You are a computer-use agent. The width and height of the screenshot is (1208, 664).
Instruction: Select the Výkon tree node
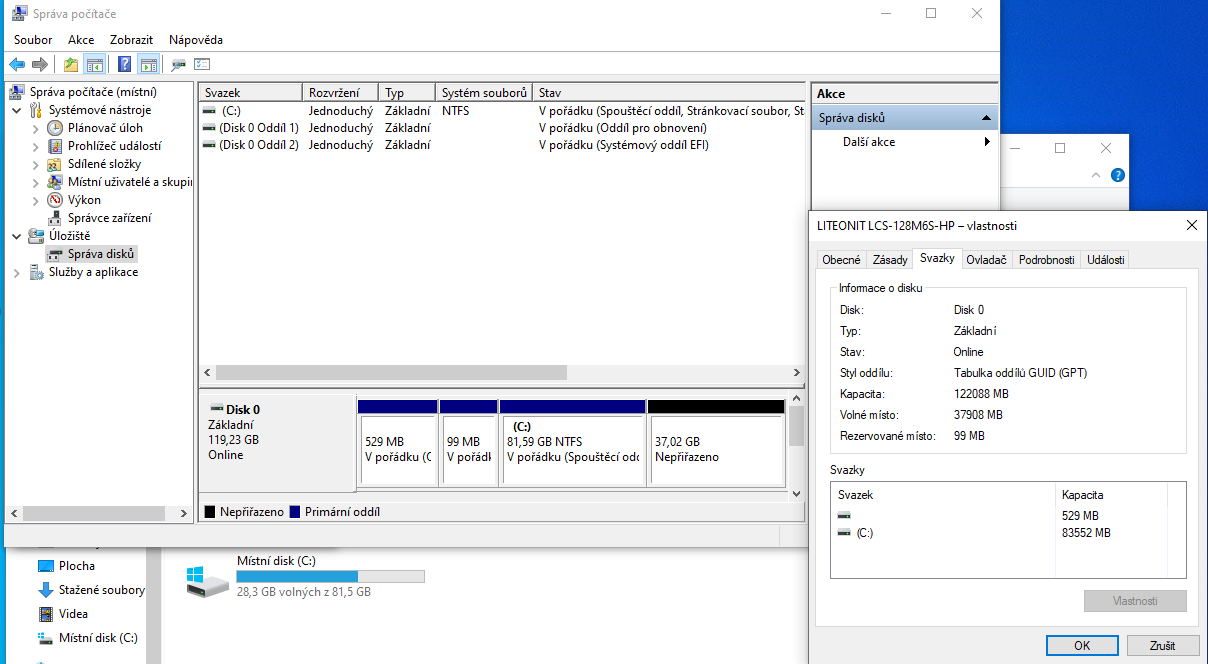[x=84, y=200]
